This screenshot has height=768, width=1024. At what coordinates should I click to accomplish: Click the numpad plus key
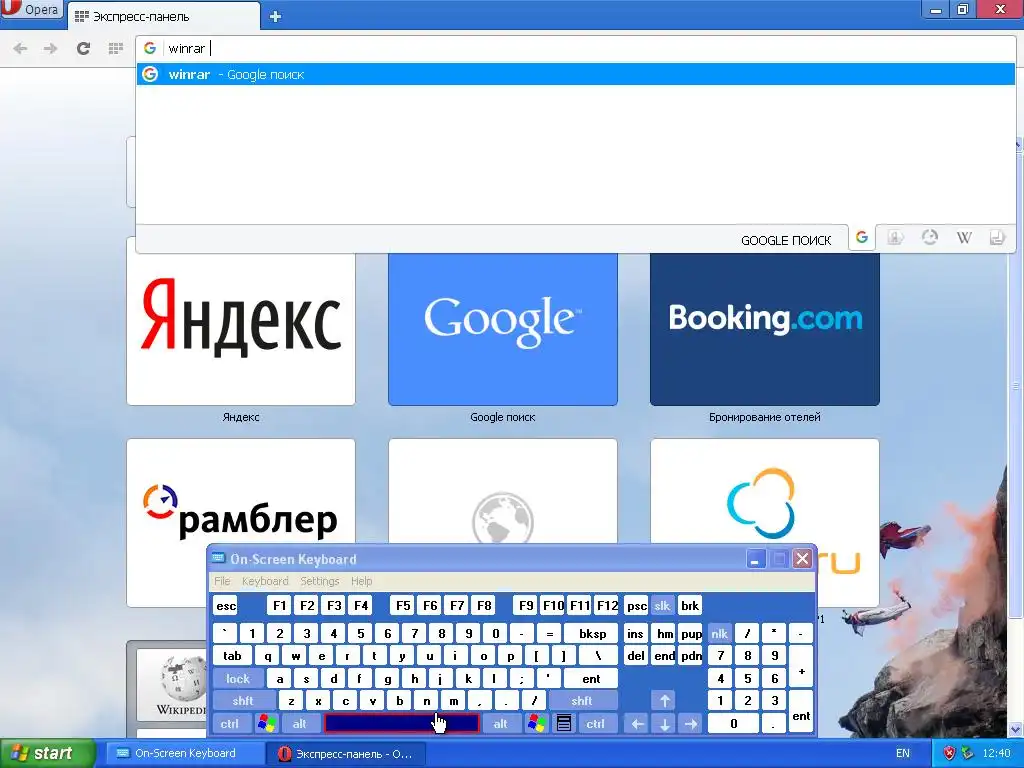(x=801, y=667)
